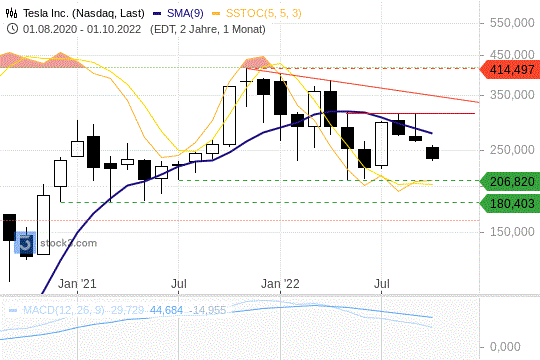Click the SSTOC orange legend marker
This screenshot has width=540, height=360.
(x=216, y=14)
